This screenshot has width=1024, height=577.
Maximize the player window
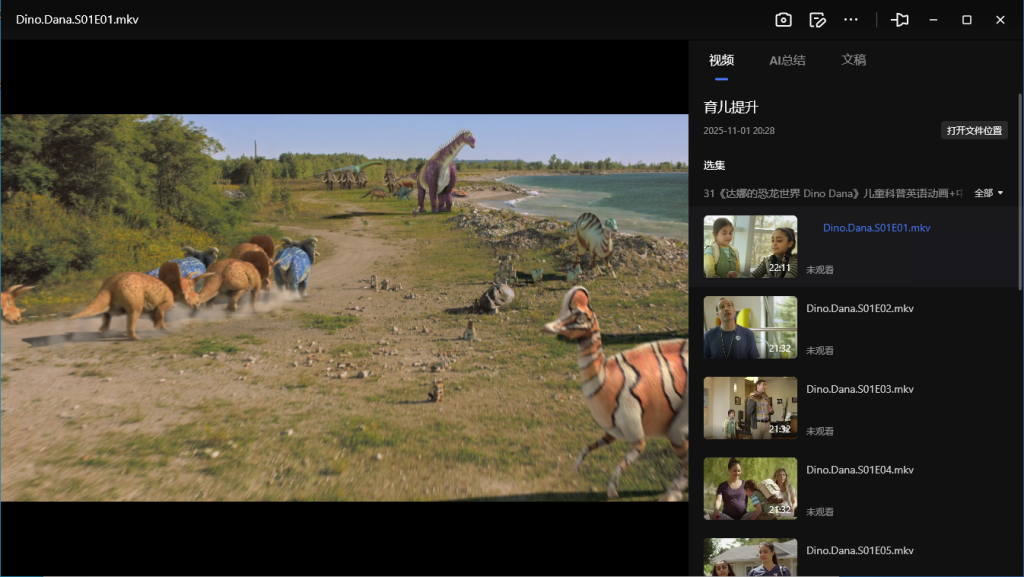coord(967,20)
